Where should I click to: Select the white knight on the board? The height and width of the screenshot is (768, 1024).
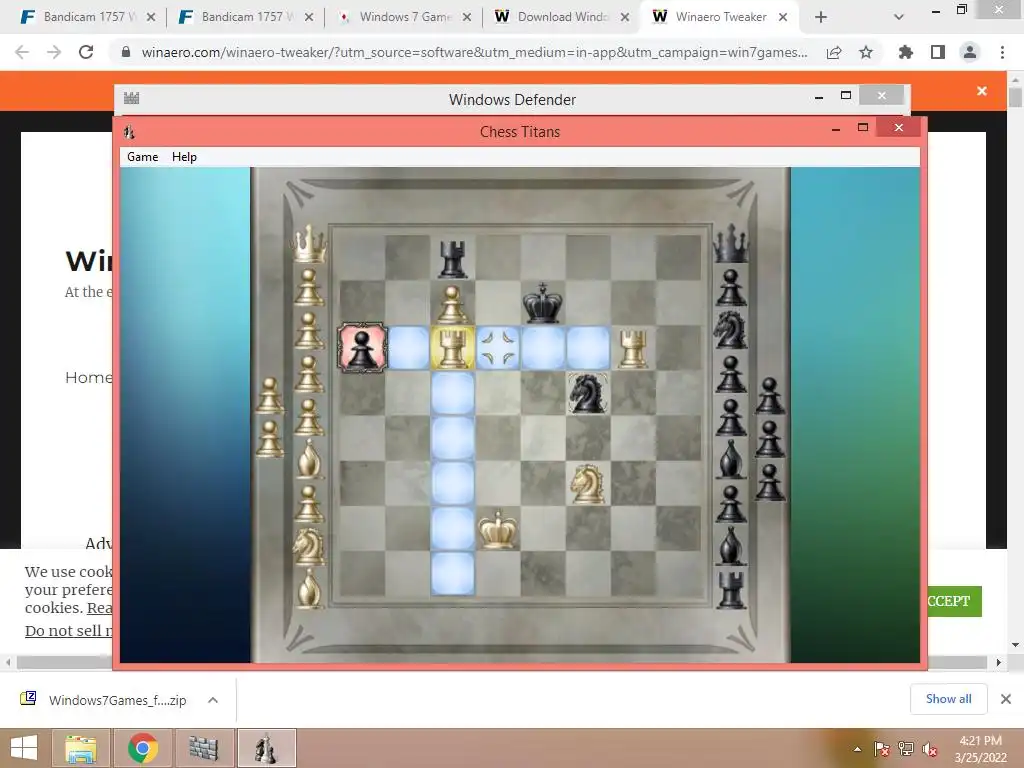point(587,483)
